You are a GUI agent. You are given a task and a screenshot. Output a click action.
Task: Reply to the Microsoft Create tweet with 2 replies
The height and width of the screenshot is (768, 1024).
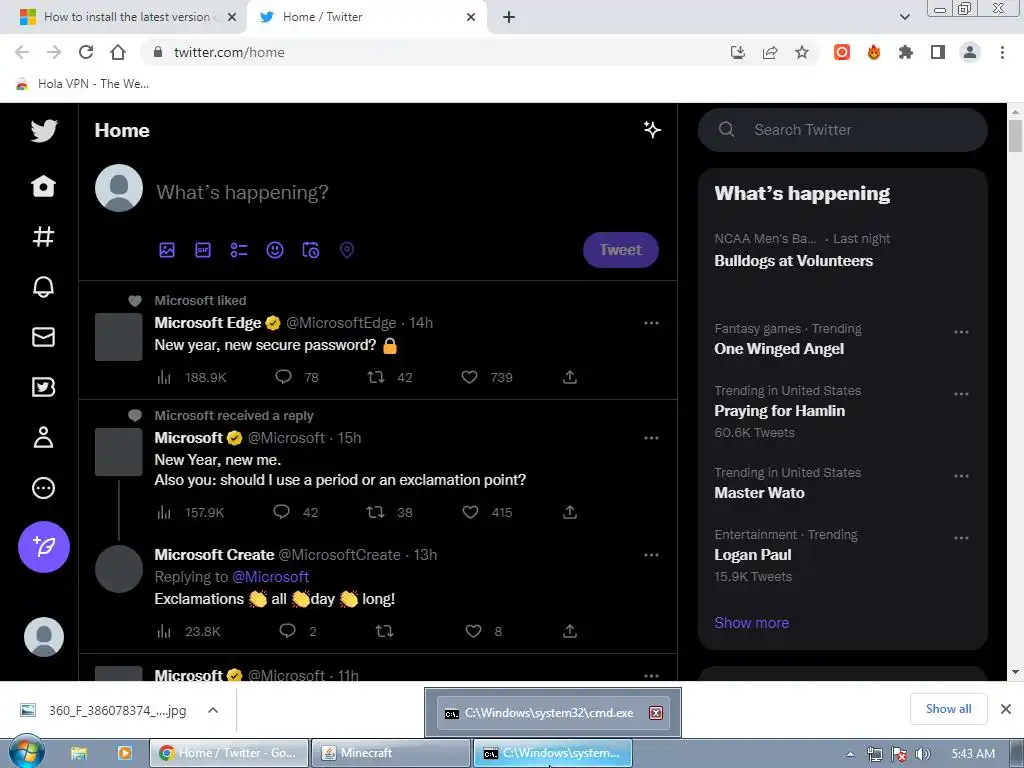coord(287,631)
